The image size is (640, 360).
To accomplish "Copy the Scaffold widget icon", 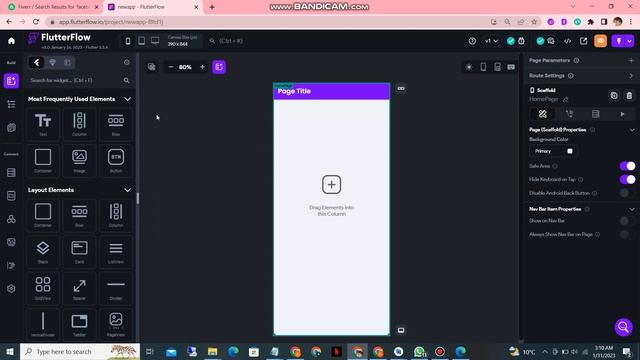I will click(x=614, y=96).
